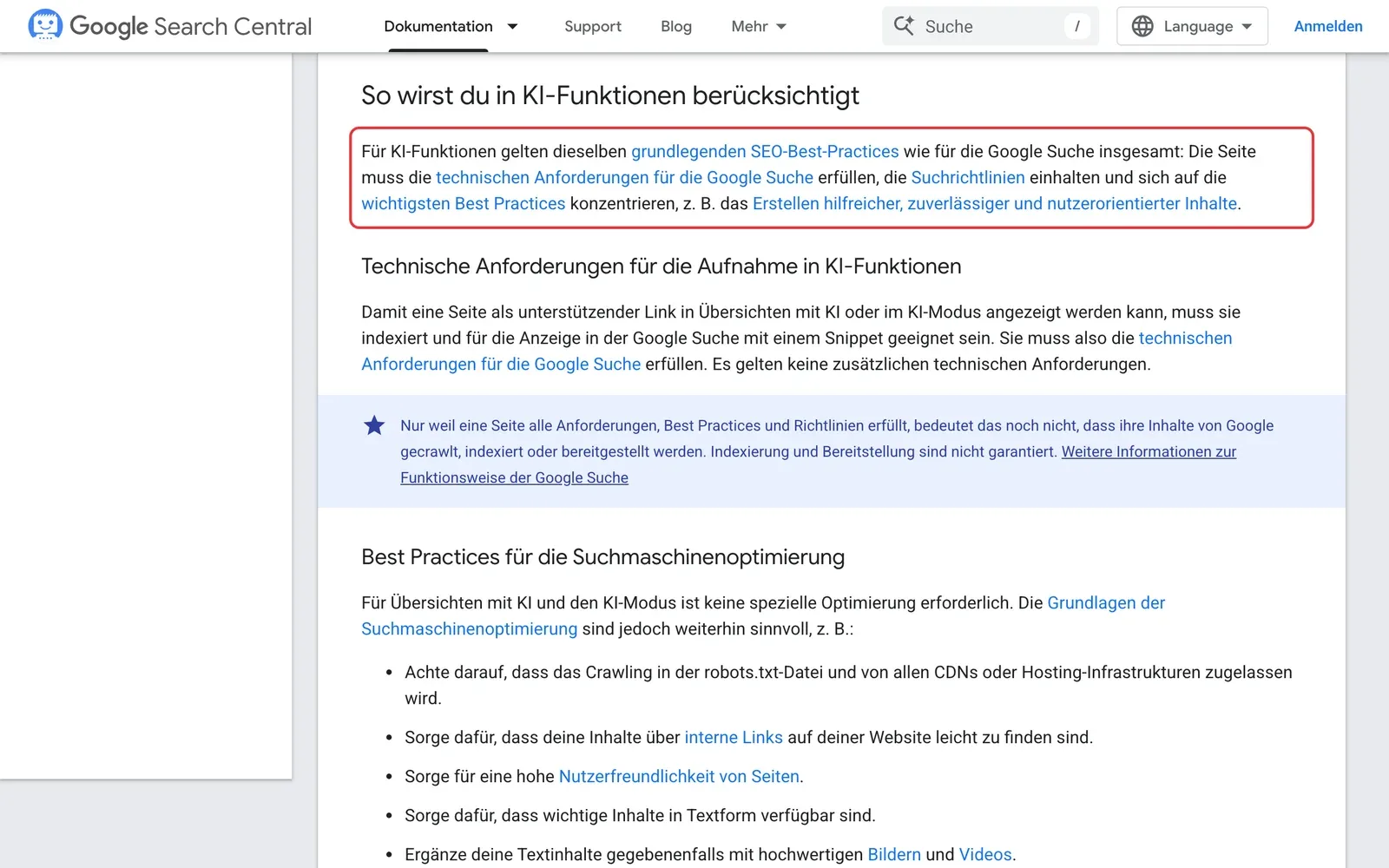Screen dimensions: 1389x868
Task: Open the Language dropdown
Action: [x=1192, y=26]
